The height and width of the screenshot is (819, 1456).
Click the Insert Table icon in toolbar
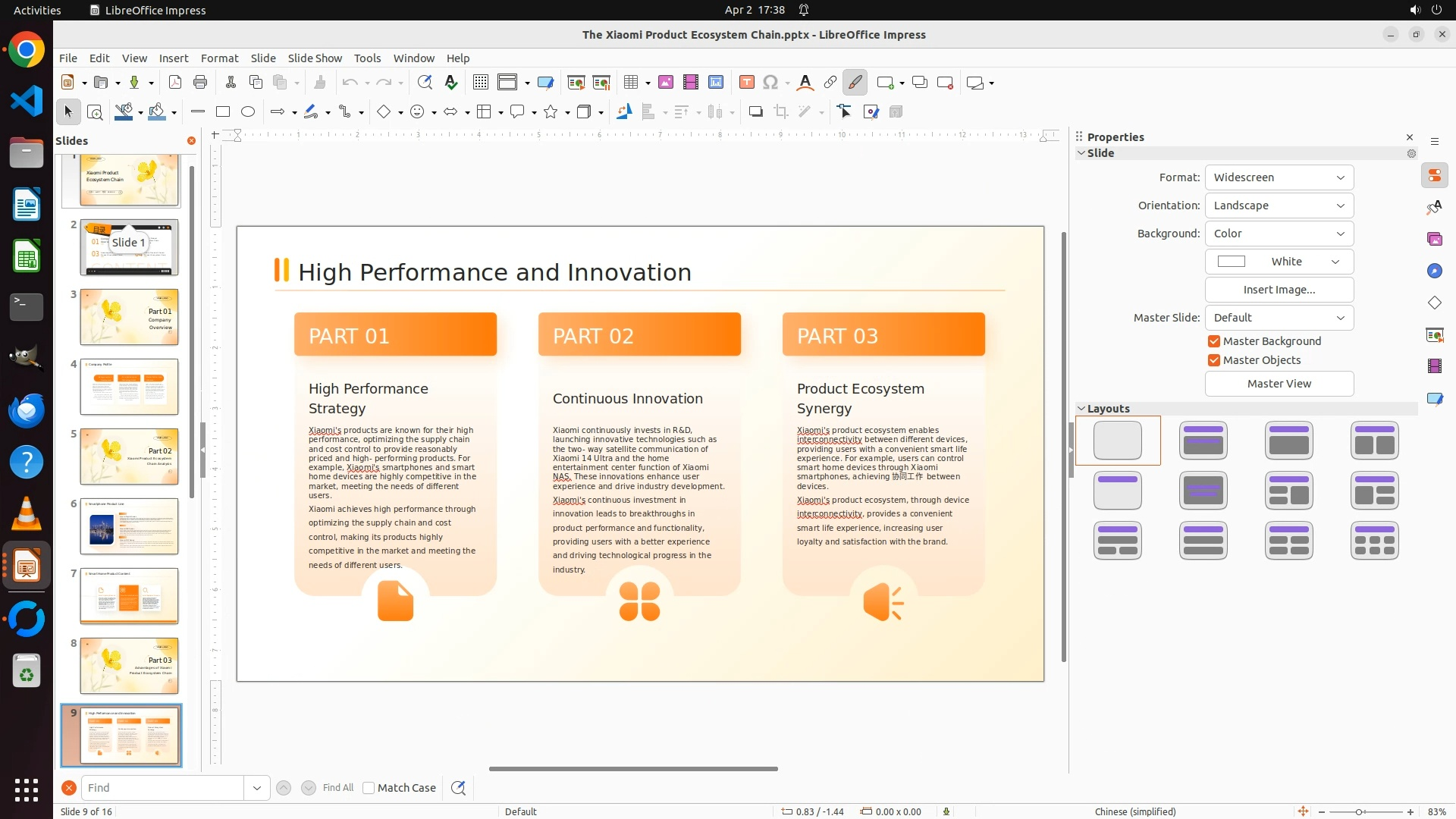click(x=630, y=83)
